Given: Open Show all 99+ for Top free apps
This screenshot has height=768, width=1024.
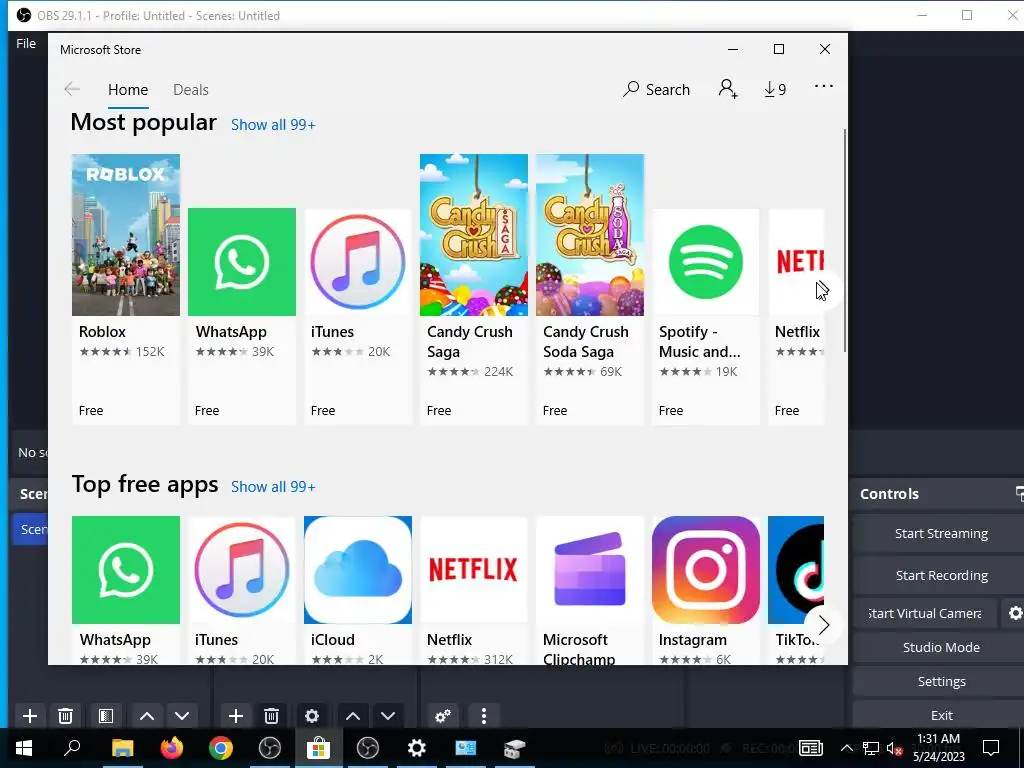Looking at the screenshot, I should [273, 487].
